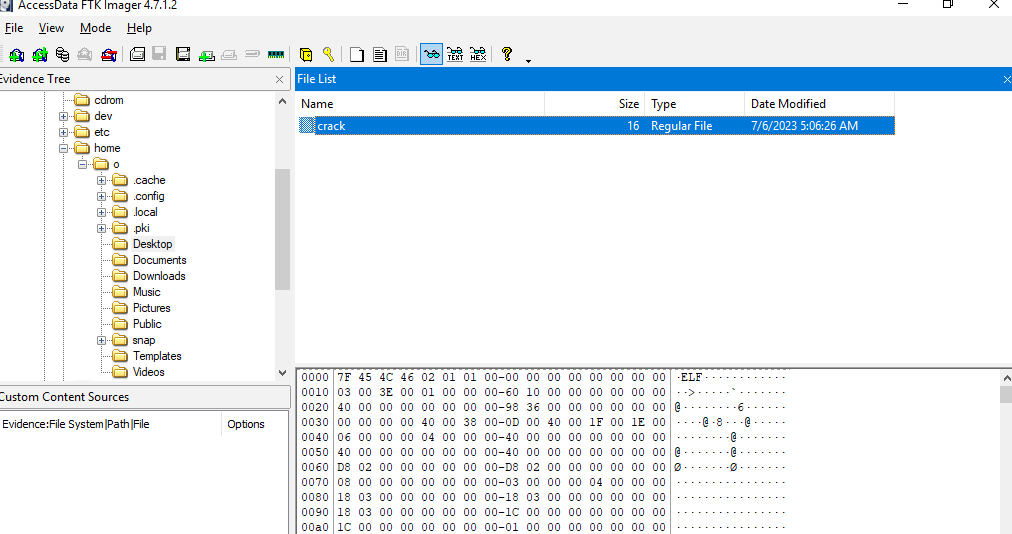
Task: Click Add to Custom Content Image icon
Action: coord(207,55)
